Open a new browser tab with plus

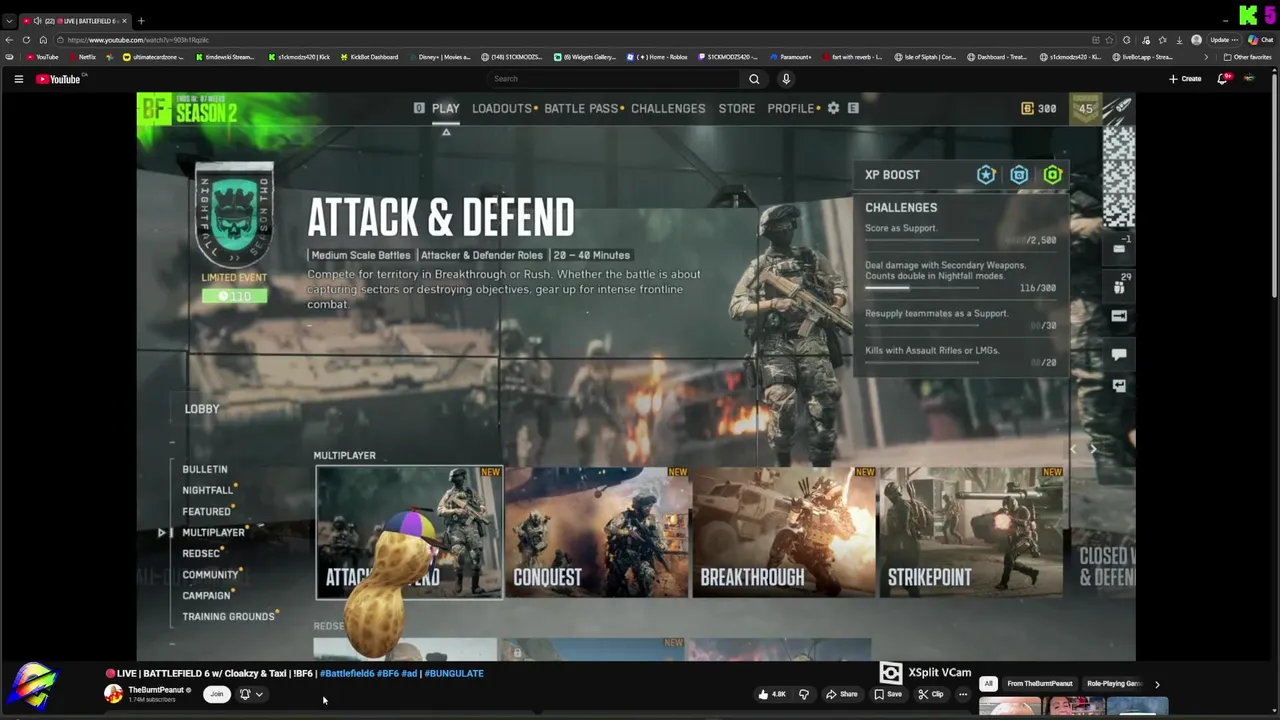point(141,20)
